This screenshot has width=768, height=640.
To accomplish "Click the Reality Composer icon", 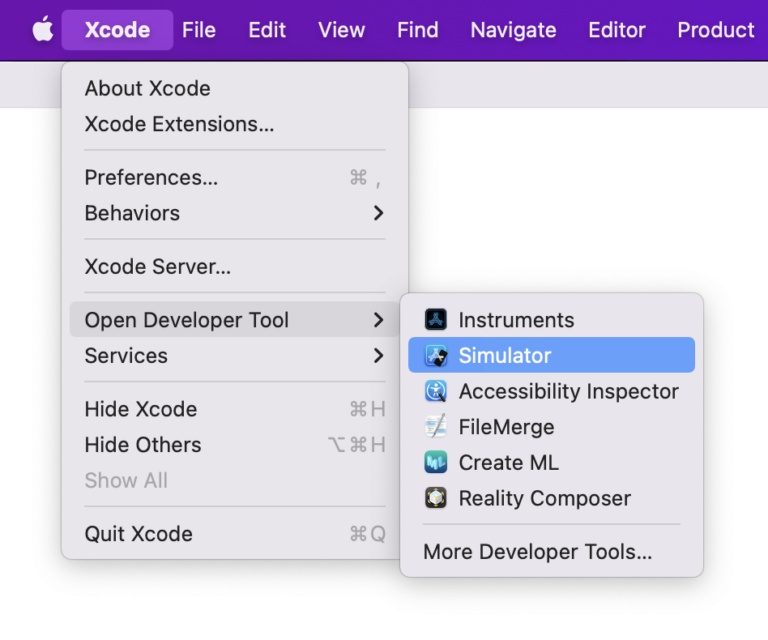I will click(x=435, y=498).
